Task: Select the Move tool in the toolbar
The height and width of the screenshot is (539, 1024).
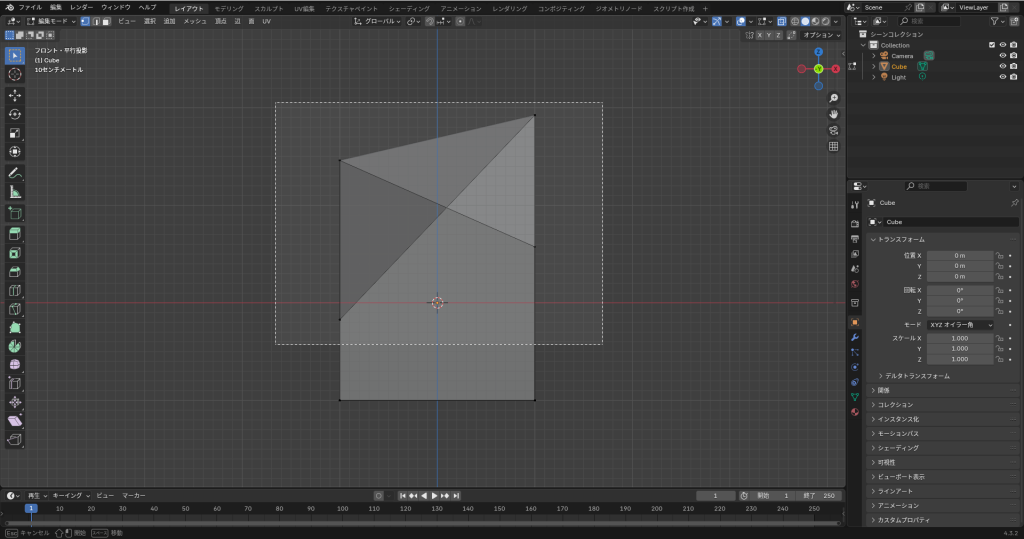Action: (15, 95)
